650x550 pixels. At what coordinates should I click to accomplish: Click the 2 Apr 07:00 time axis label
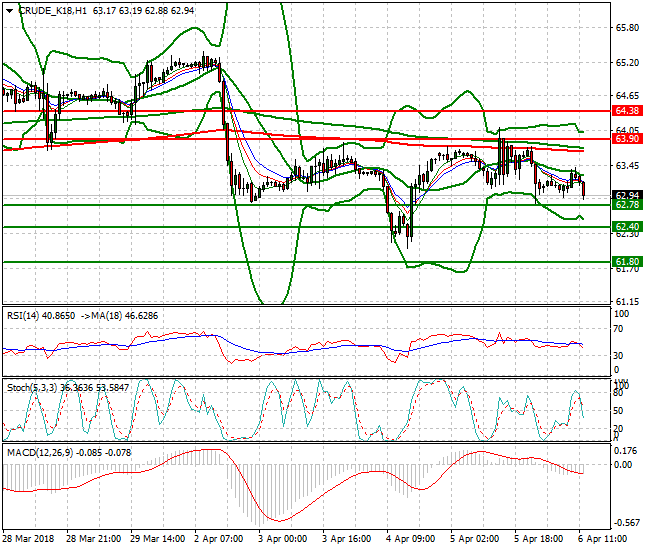pos(219,539)
